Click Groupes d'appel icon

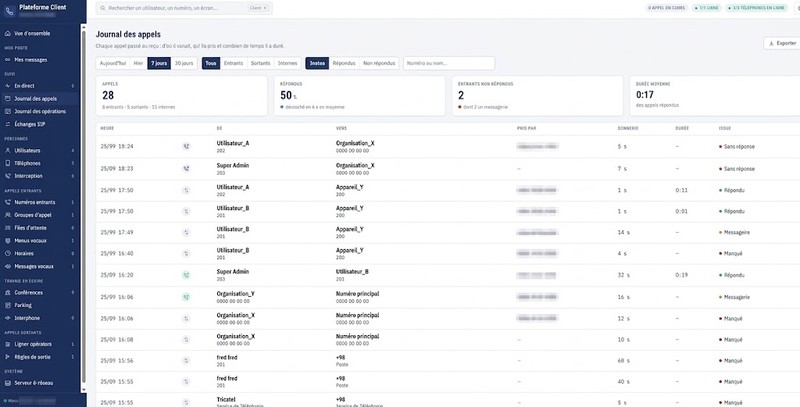[x=8, y=215]
